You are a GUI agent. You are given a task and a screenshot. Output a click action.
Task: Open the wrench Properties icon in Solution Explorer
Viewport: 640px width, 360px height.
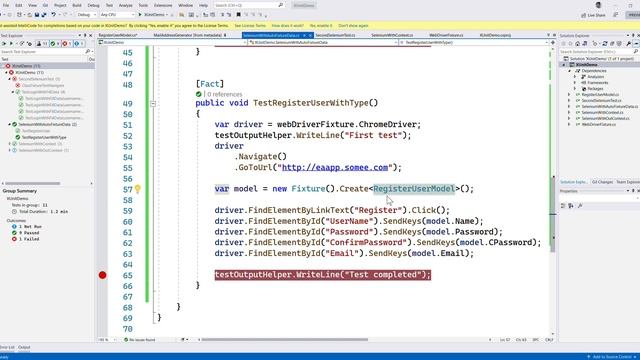click(629, 43)
